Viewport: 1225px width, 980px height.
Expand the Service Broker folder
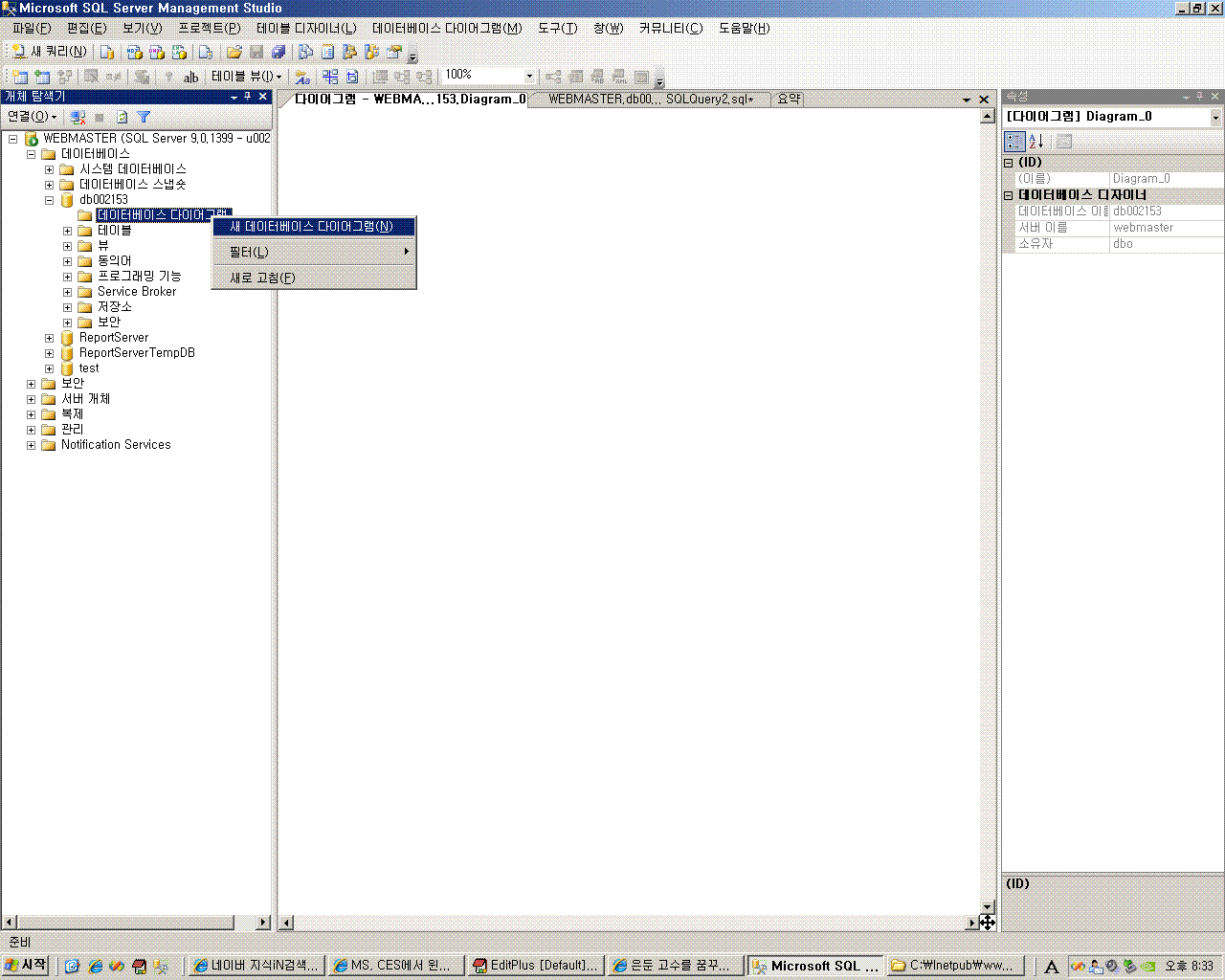[68, 292]
